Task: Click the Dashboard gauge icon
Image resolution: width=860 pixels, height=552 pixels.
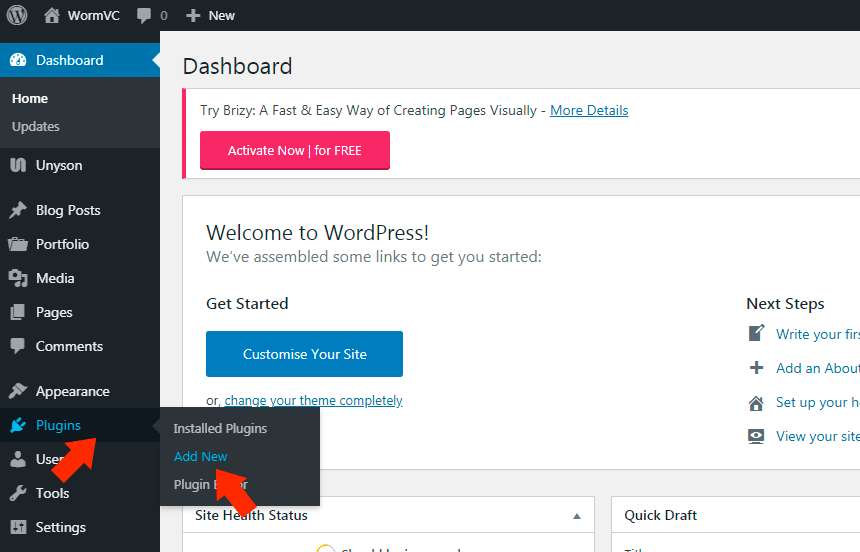Action: tap(18, 60)
